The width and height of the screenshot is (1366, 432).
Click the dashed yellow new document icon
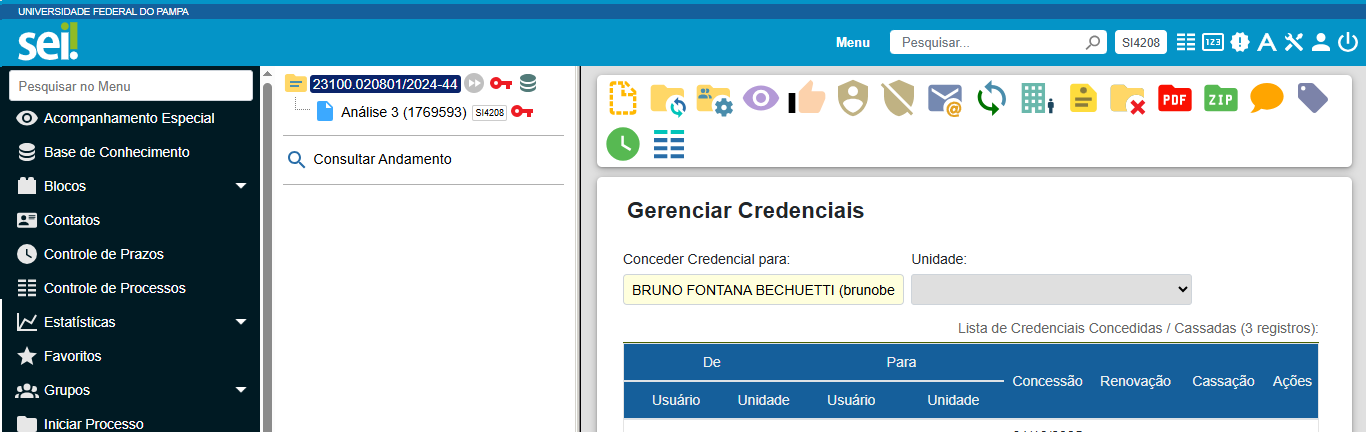click(622, 98)
